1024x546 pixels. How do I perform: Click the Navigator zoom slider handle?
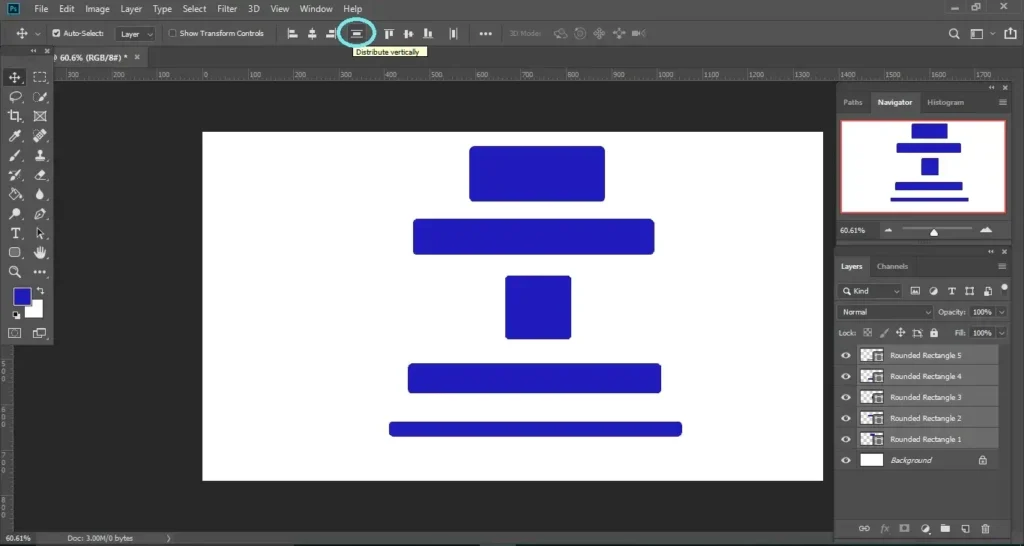click(934, 232)
